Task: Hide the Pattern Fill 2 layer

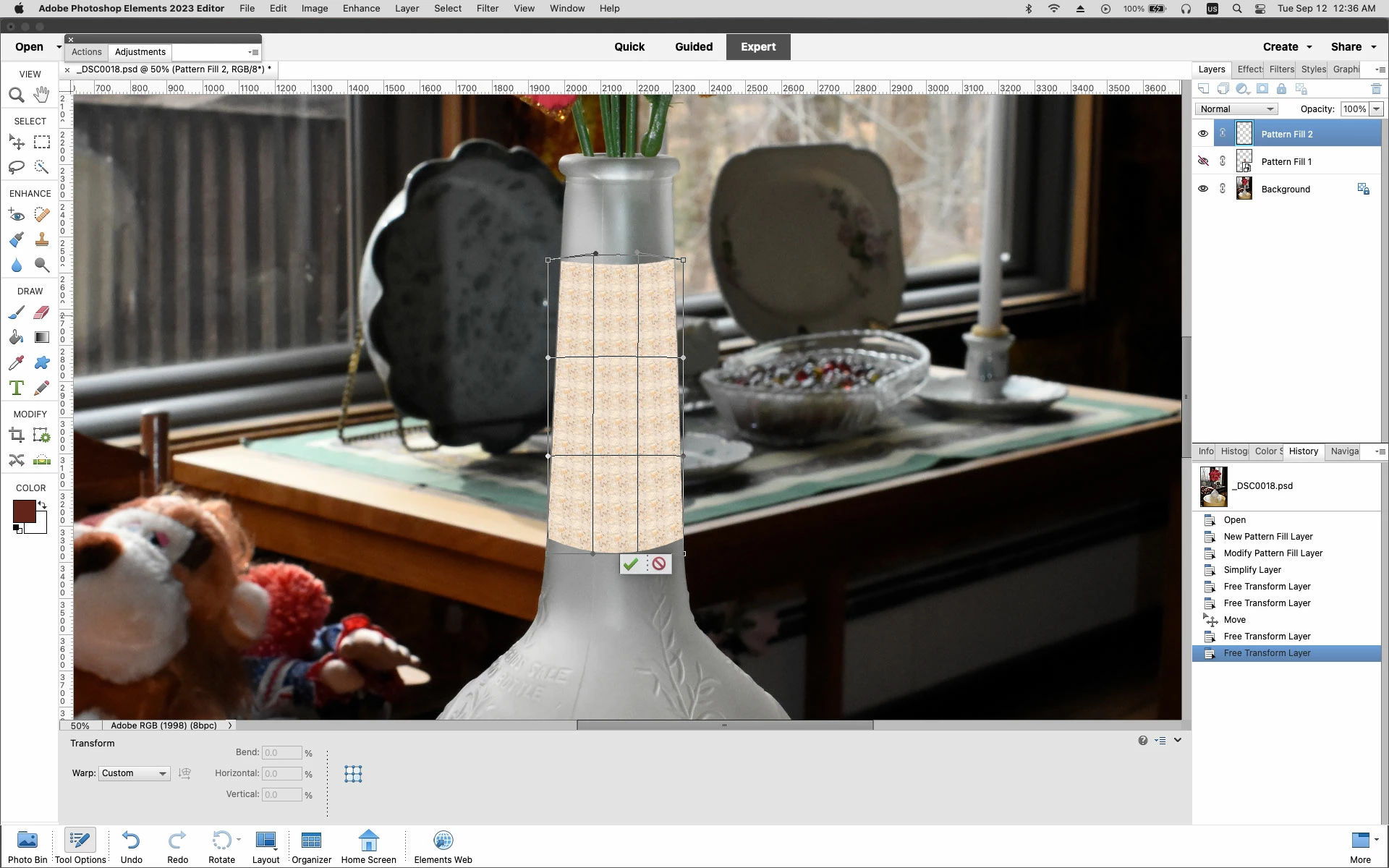Action: [x=1203, y=134]
